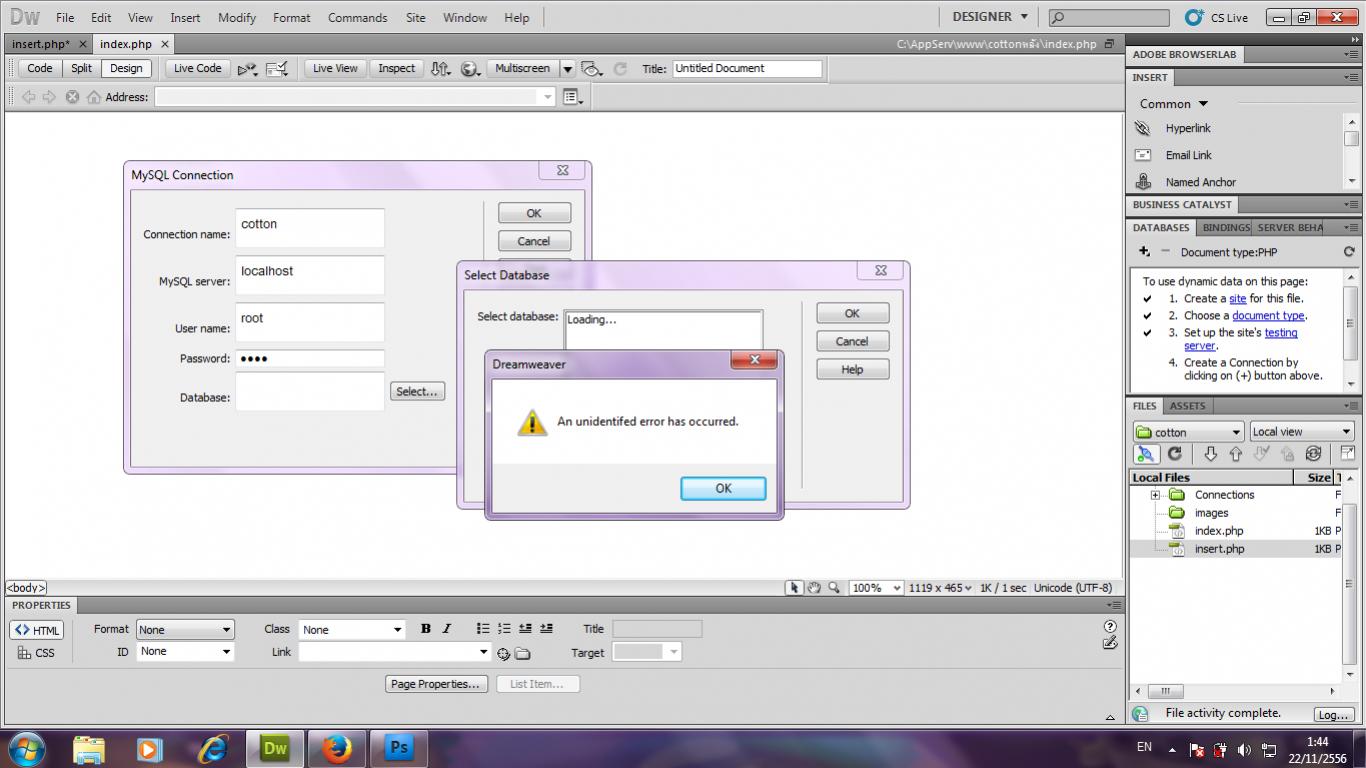Screen dimensions: 1366x768
Task: Click the Get files down-arrow icon
Action: 1210,454
